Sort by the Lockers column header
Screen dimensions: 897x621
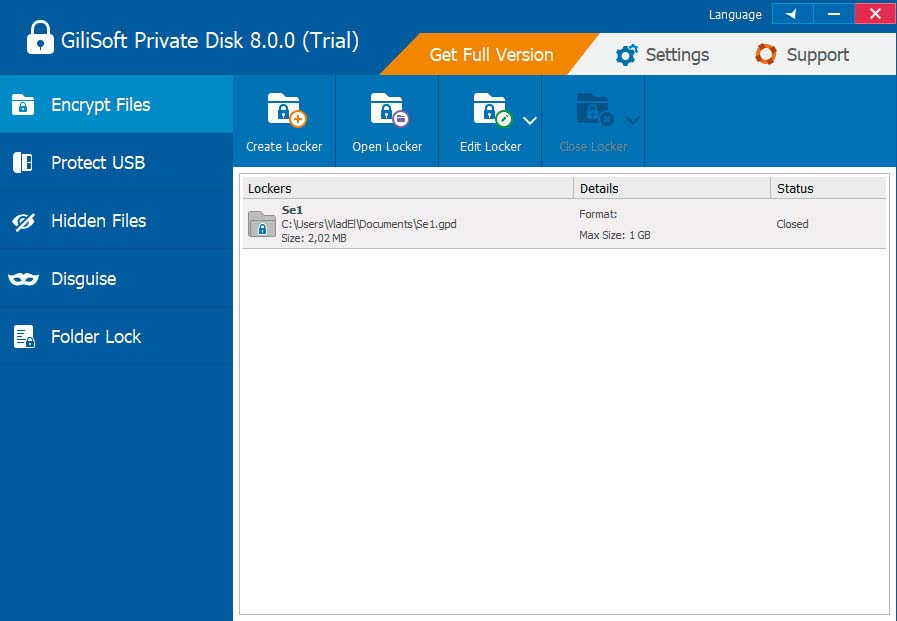coord(408,188)
